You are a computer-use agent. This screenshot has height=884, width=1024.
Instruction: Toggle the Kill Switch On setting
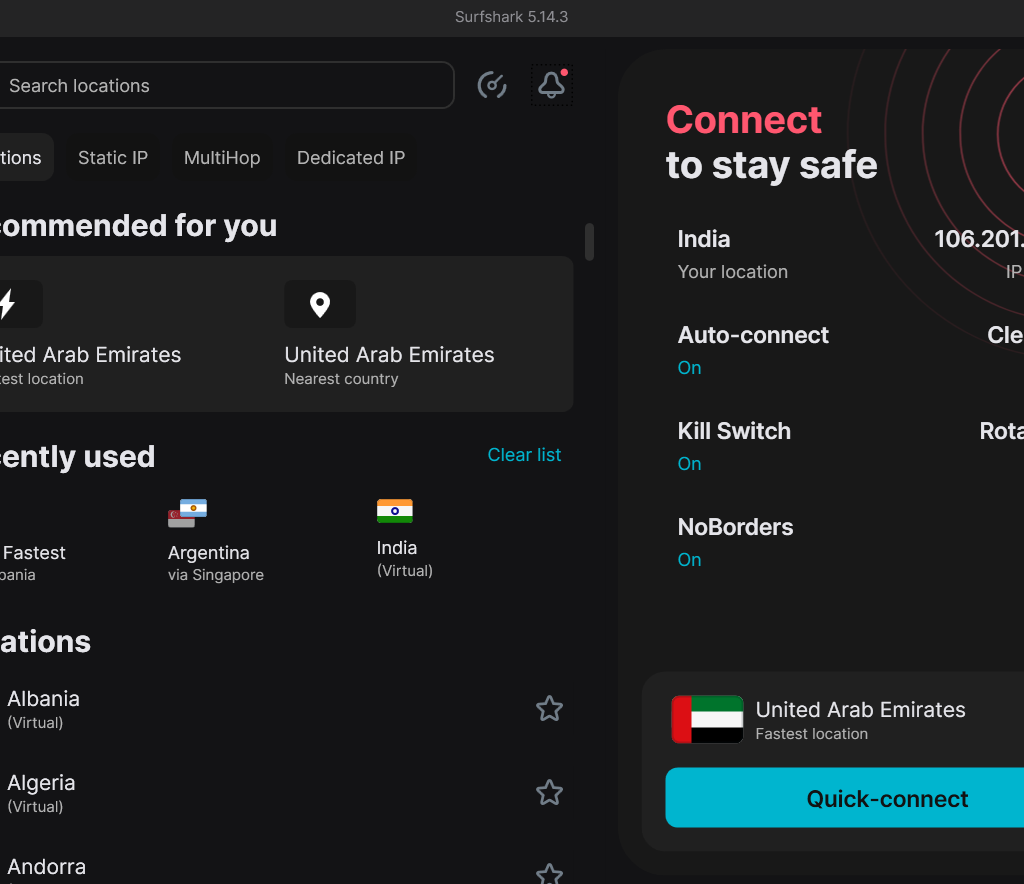689,464
